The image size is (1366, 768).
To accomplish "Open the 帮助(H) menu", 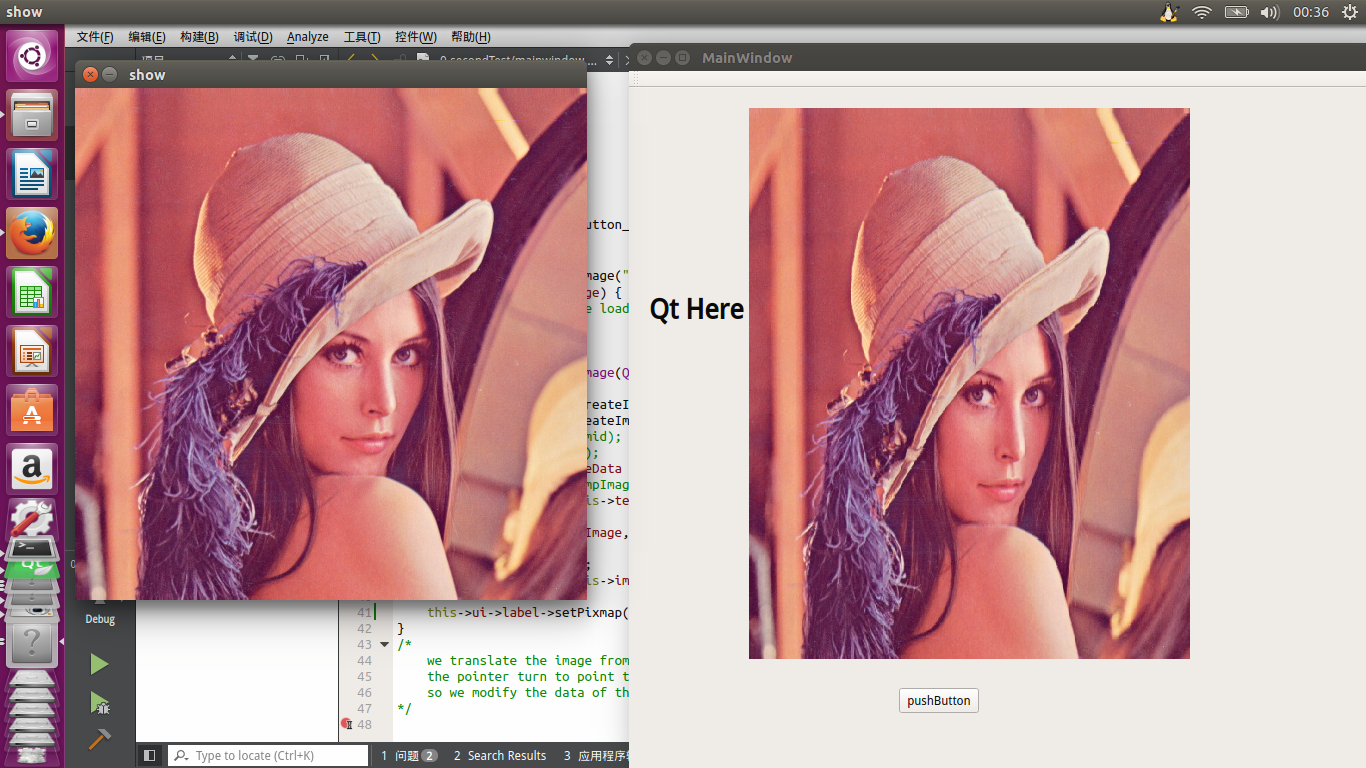I will click(x=471, y=37).
